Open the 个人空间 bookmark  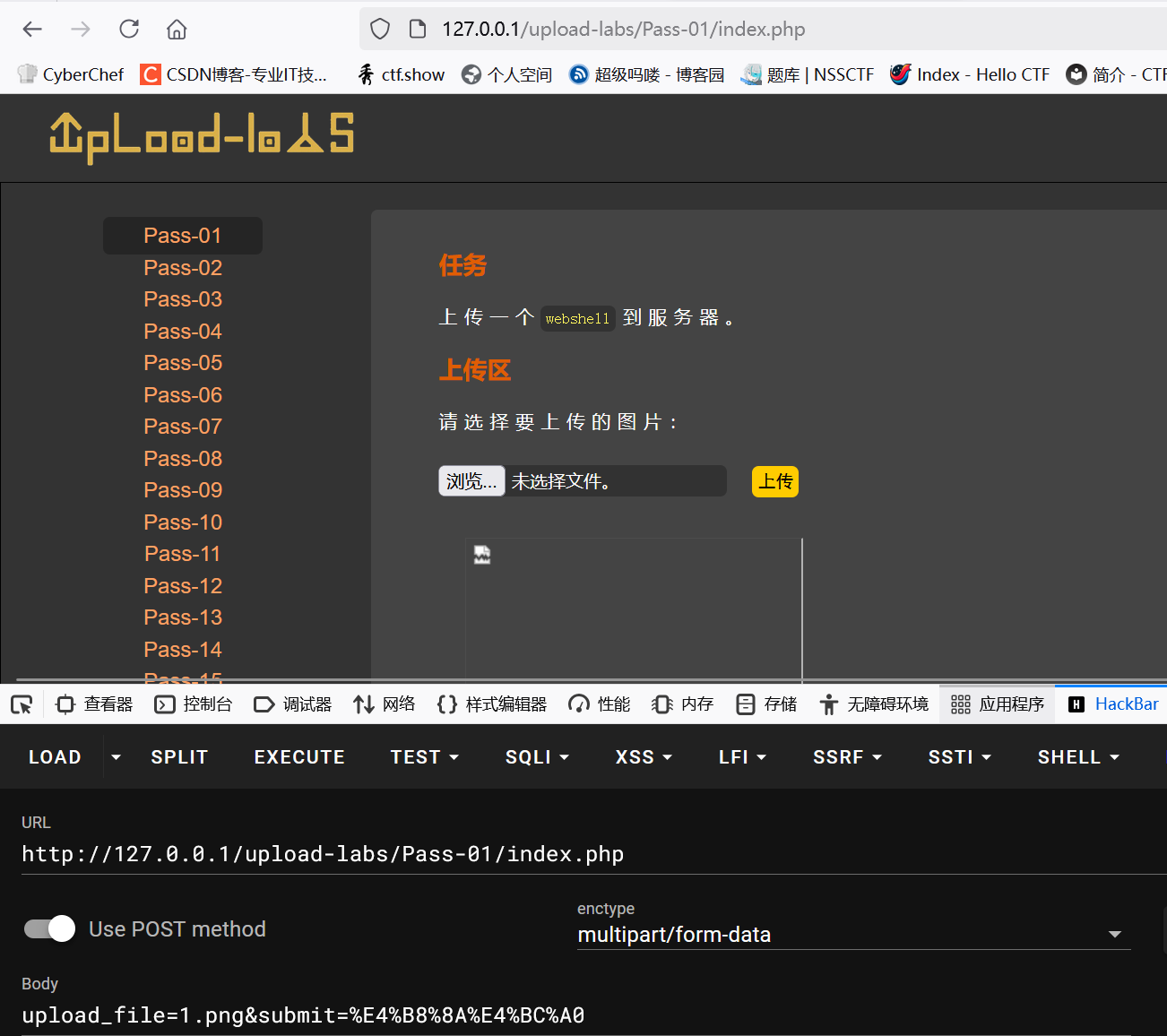click(x=506, y=74)
